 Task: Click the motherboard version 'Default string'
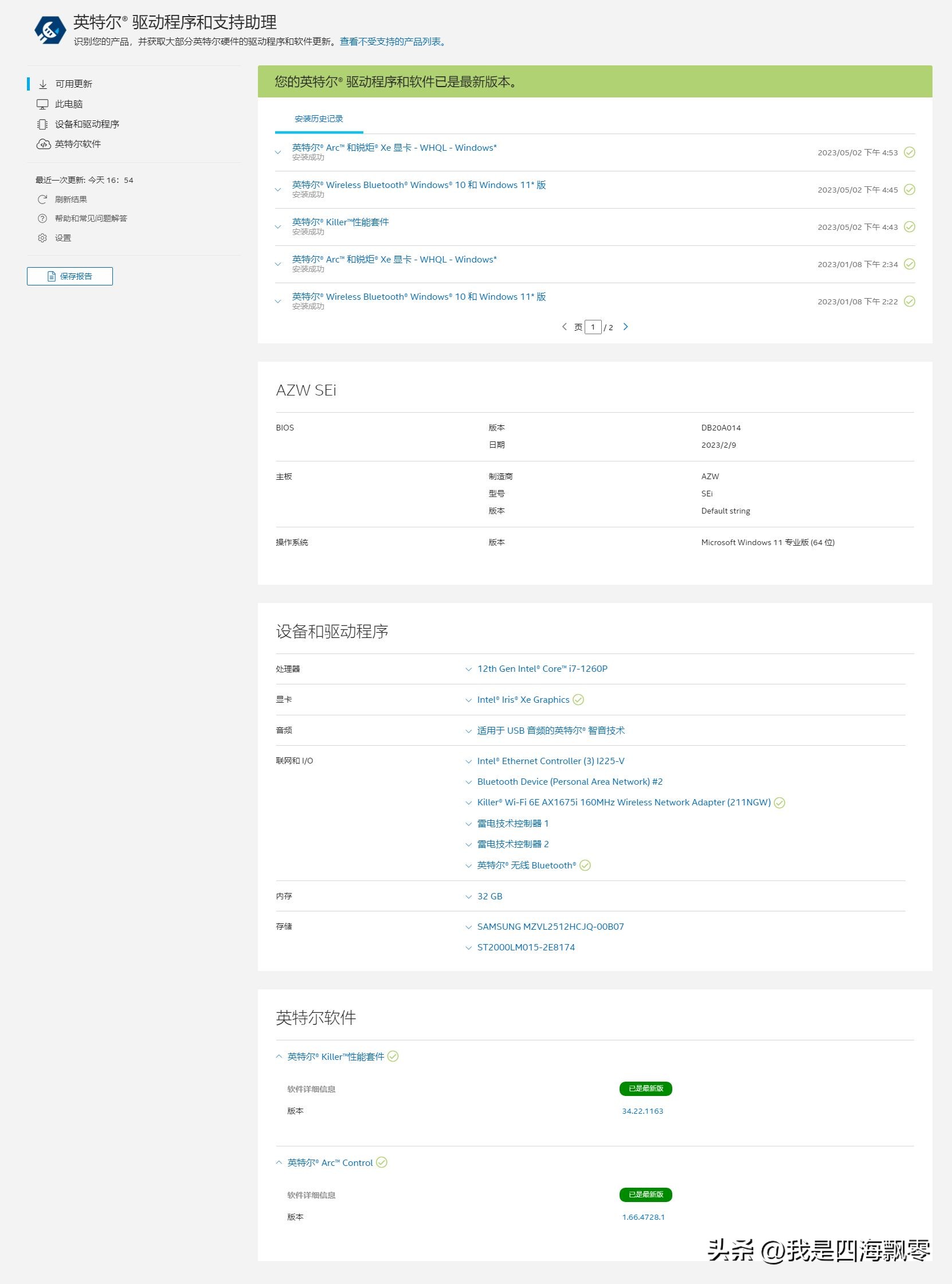726,511
